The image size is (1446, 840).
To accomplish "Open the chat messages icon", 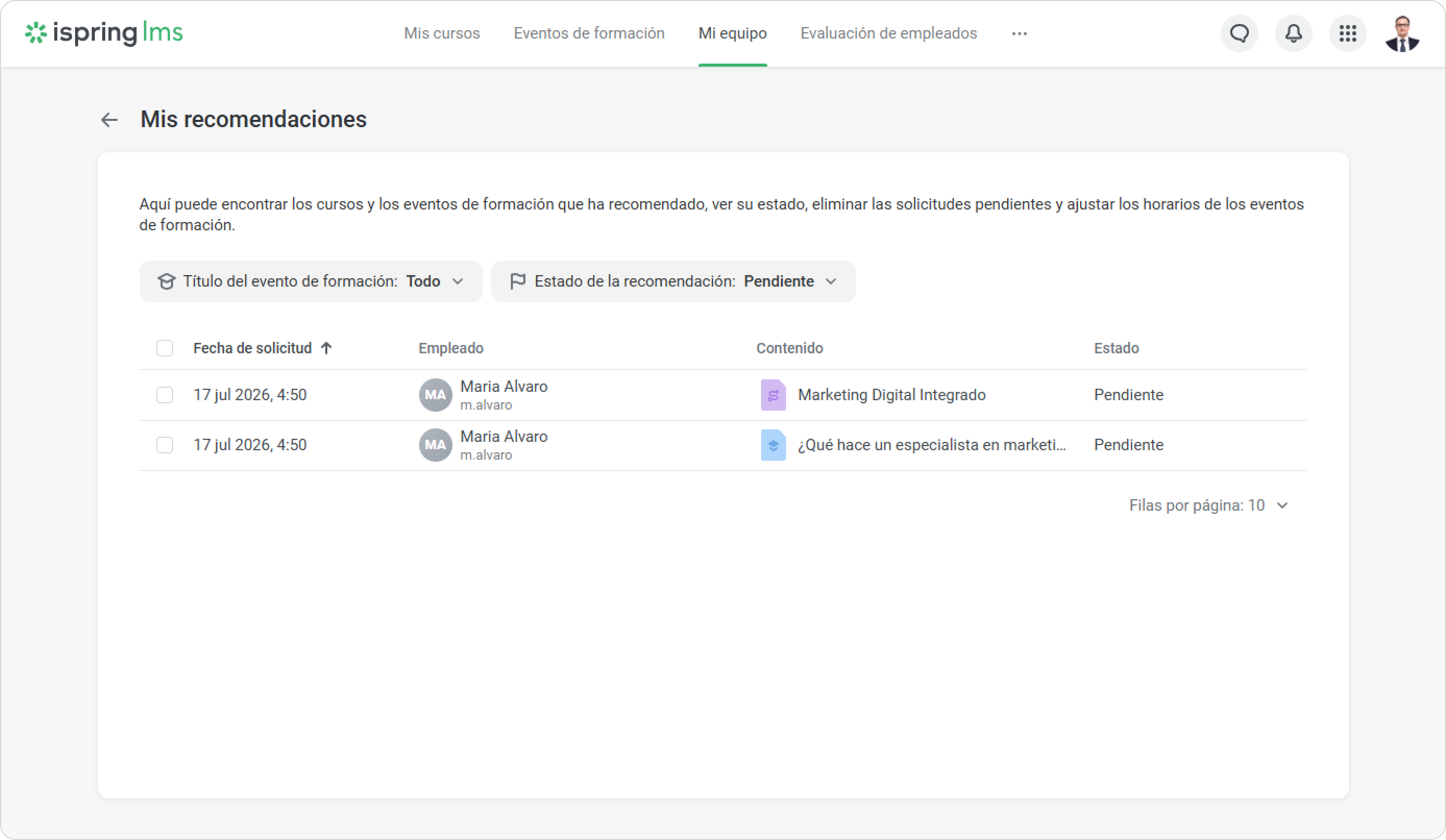I will (1240, 33).
